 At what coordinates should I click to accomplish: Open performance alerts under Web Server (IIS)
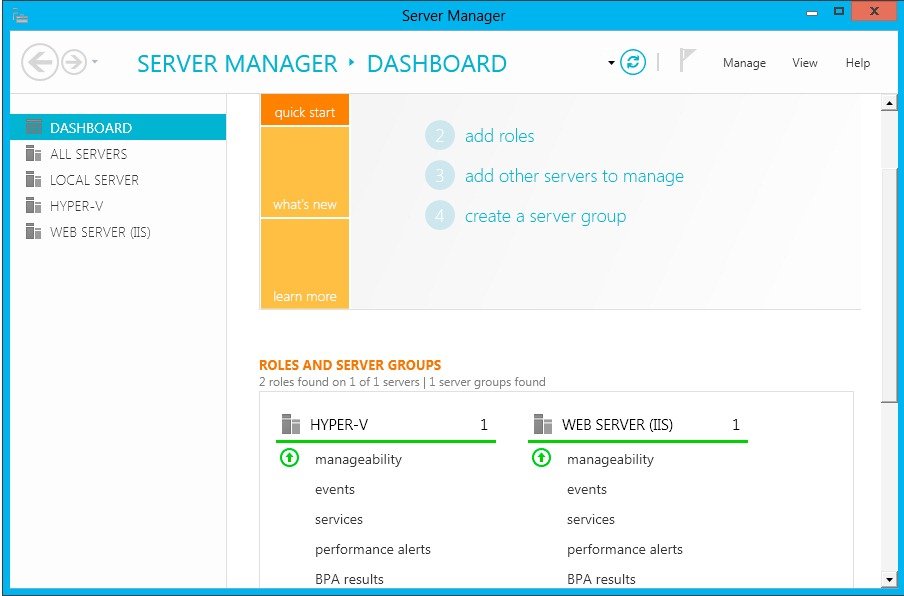click(624, 549)
